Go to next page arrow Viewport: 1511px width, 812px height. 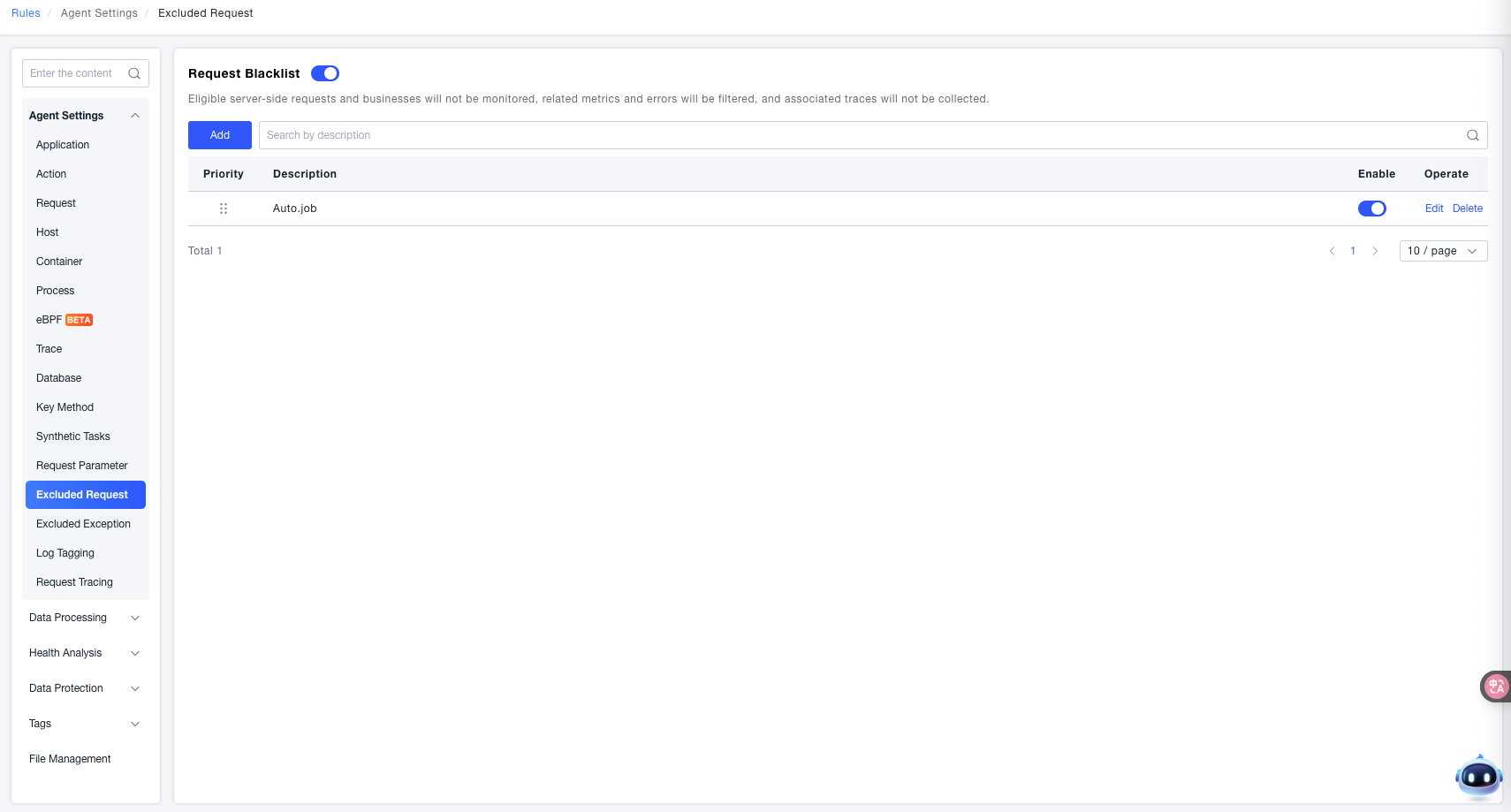(x=1375, y=251)
